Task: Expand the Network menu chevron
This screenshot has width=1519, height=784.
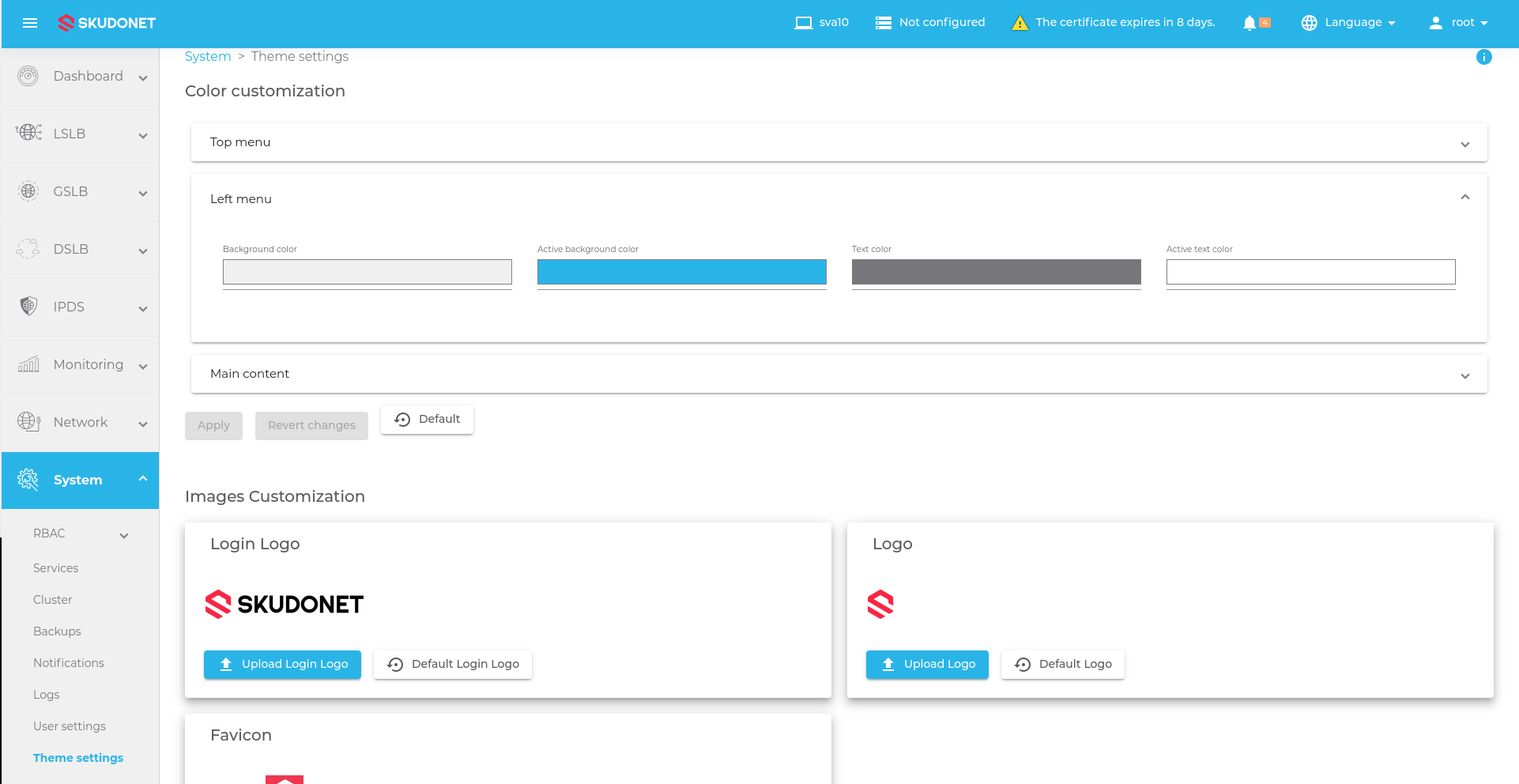Action: pyautogui.click(x=143, y=424)
